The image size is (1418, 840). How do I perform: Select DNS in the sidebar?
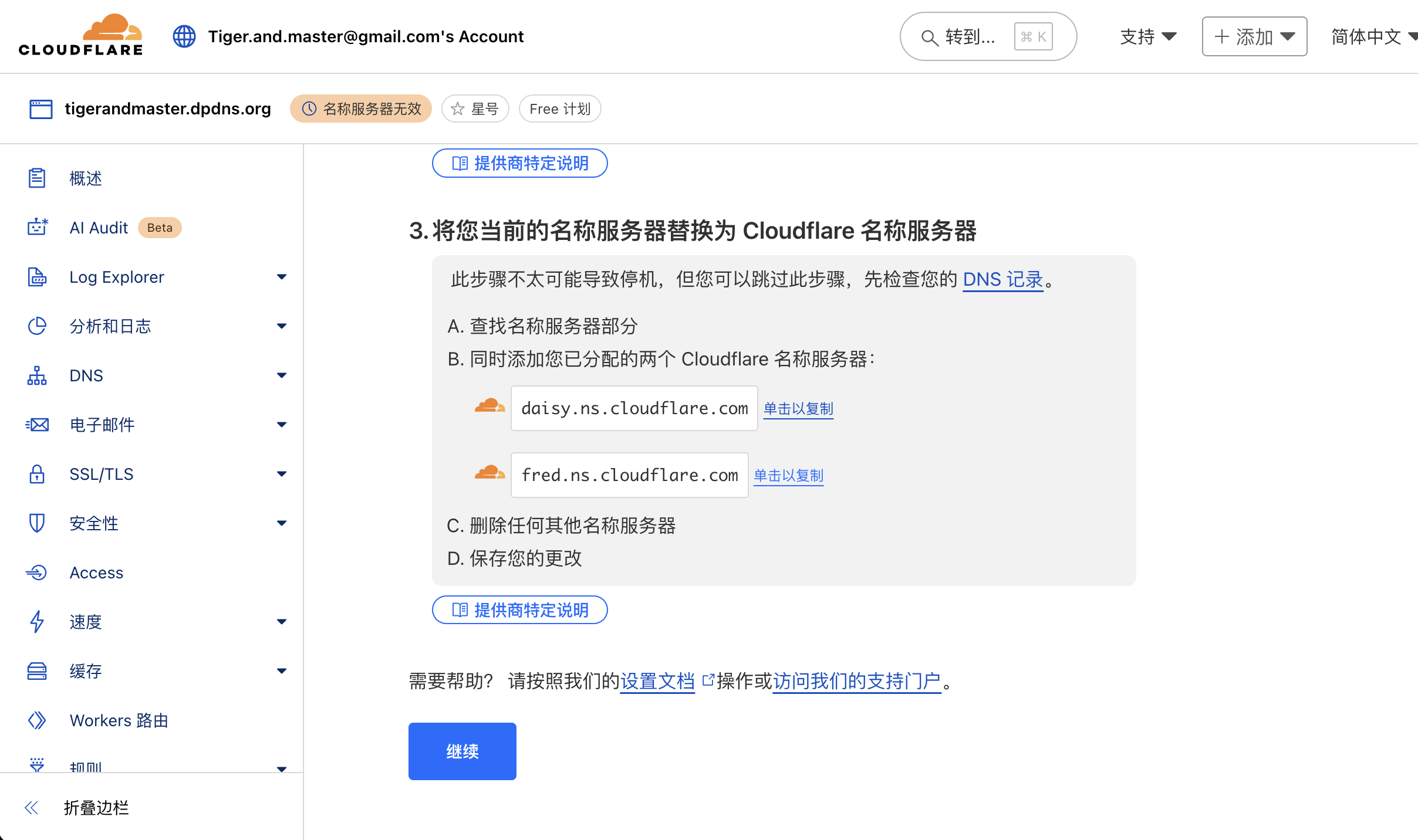pos(86,375)
